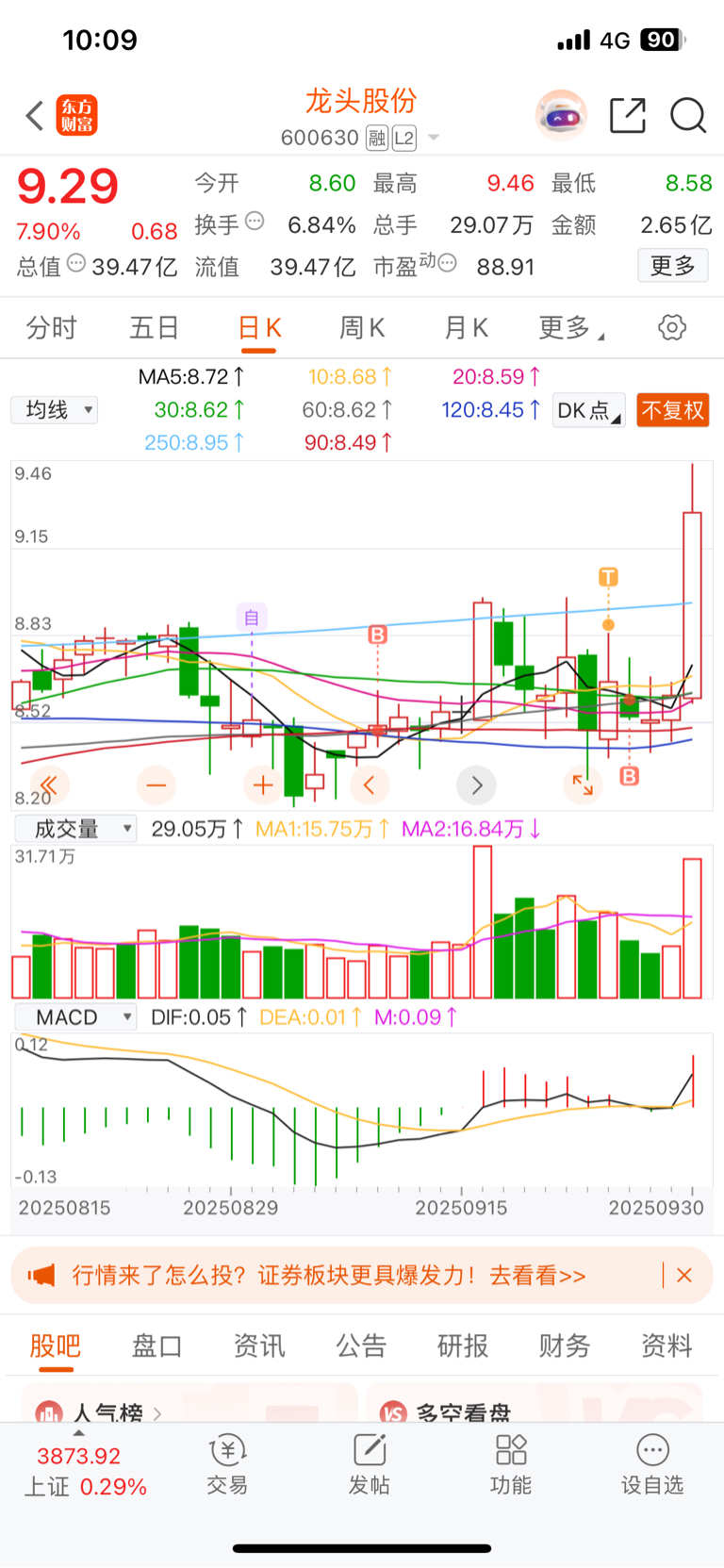Tap the MA1:15.75万 volume value
Image resolution: width=724 pixels, height=1568 pixels.
[322, 829]
